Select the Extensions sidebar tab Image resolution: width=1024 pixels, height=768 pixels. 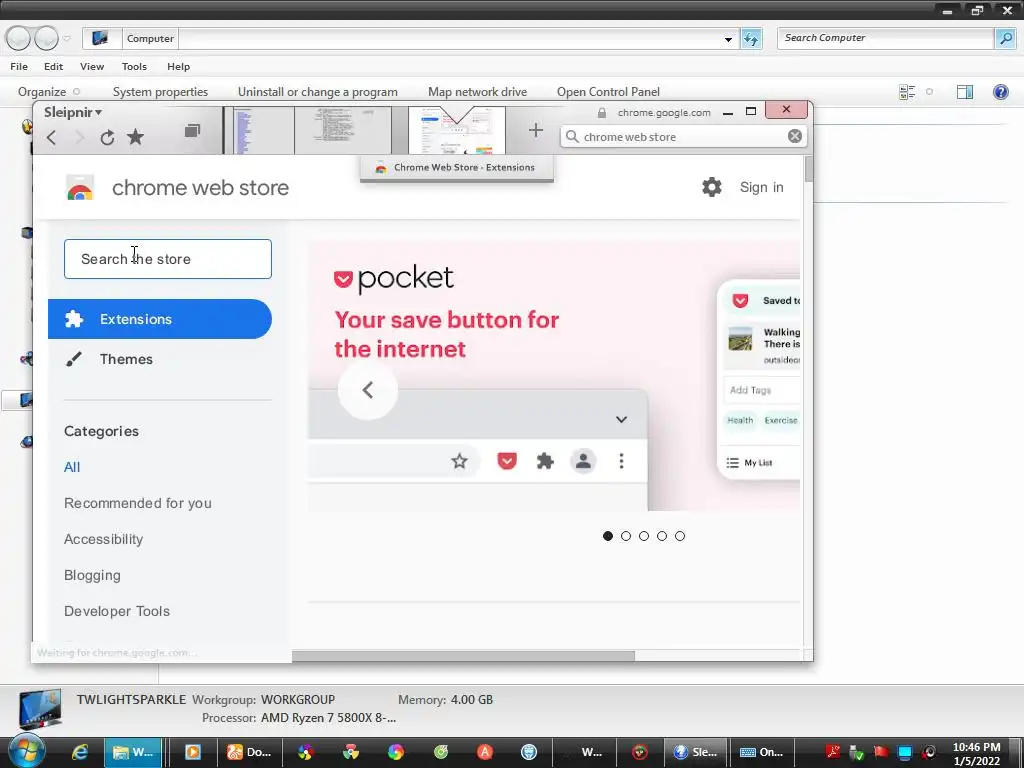tap(160, 319)
